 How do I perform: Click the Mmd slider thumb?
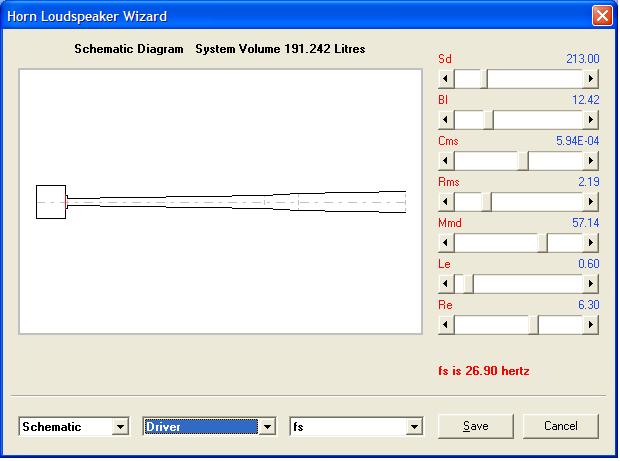pos(542,243)
